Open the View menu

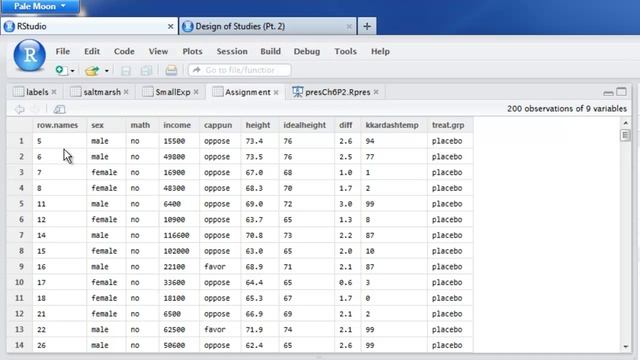coord(158,51)
